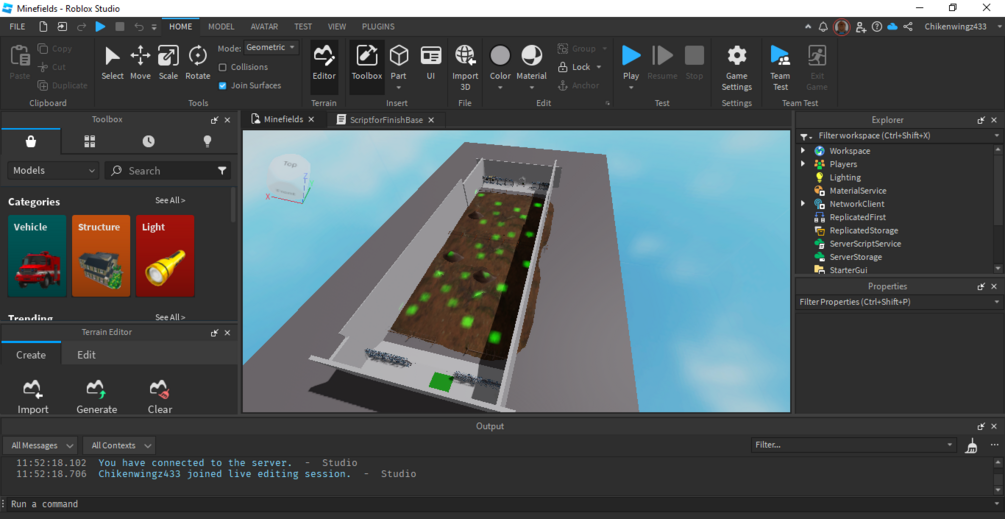Expand the Players tree node
This screenshot has height=519, width=1005.
click(803, 164)
